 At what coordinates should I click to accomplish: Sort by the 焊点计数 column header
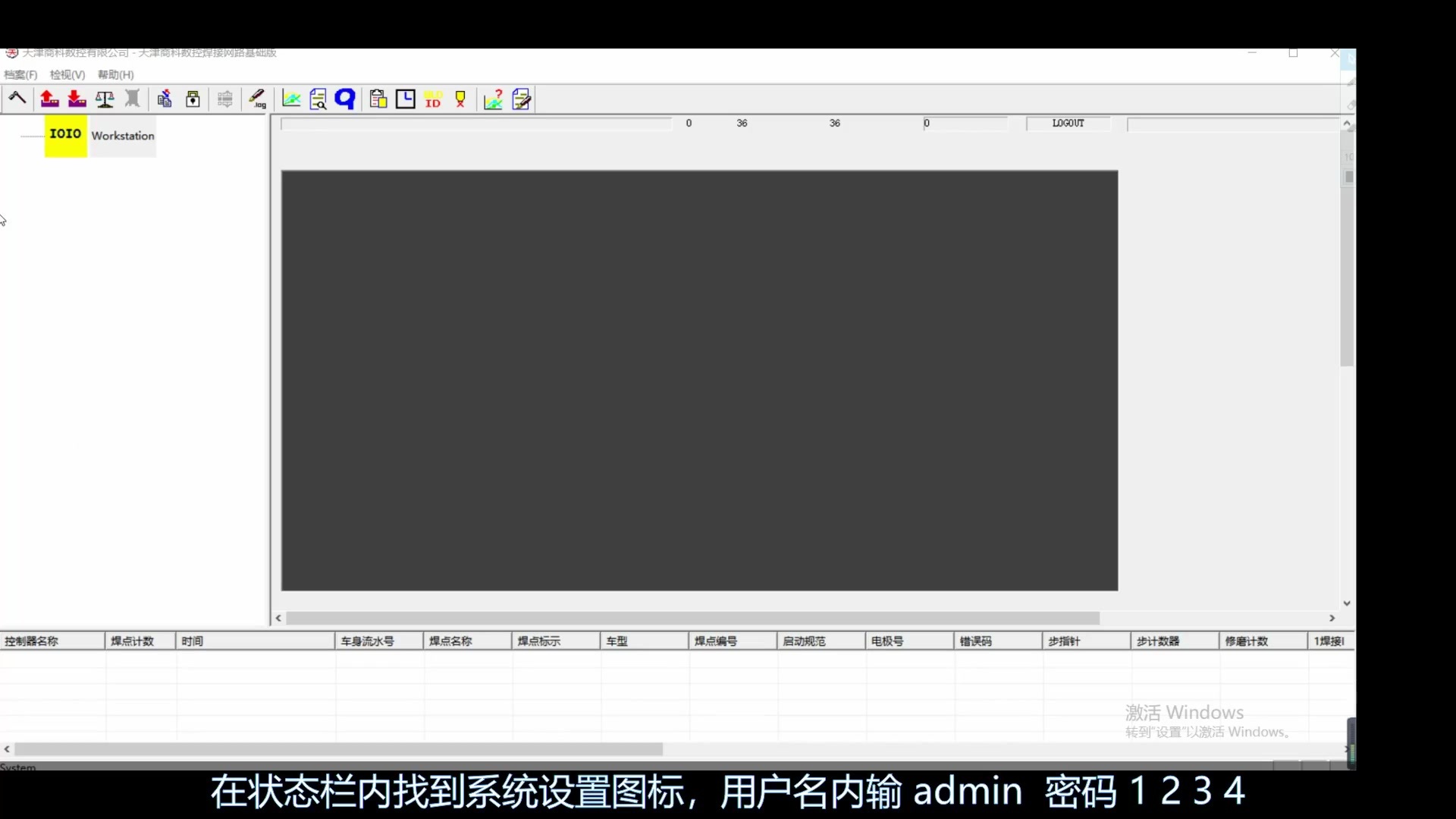tap(140, 641)
